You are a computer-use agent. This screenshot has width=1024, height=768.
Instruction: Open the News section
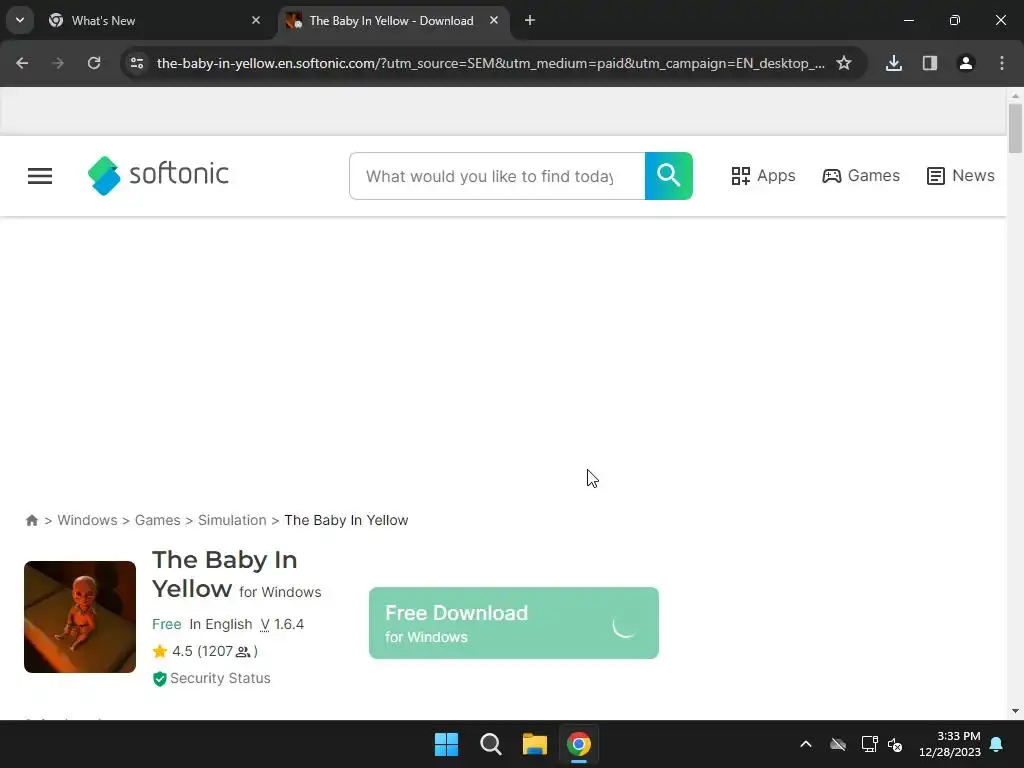click(960, 176)
